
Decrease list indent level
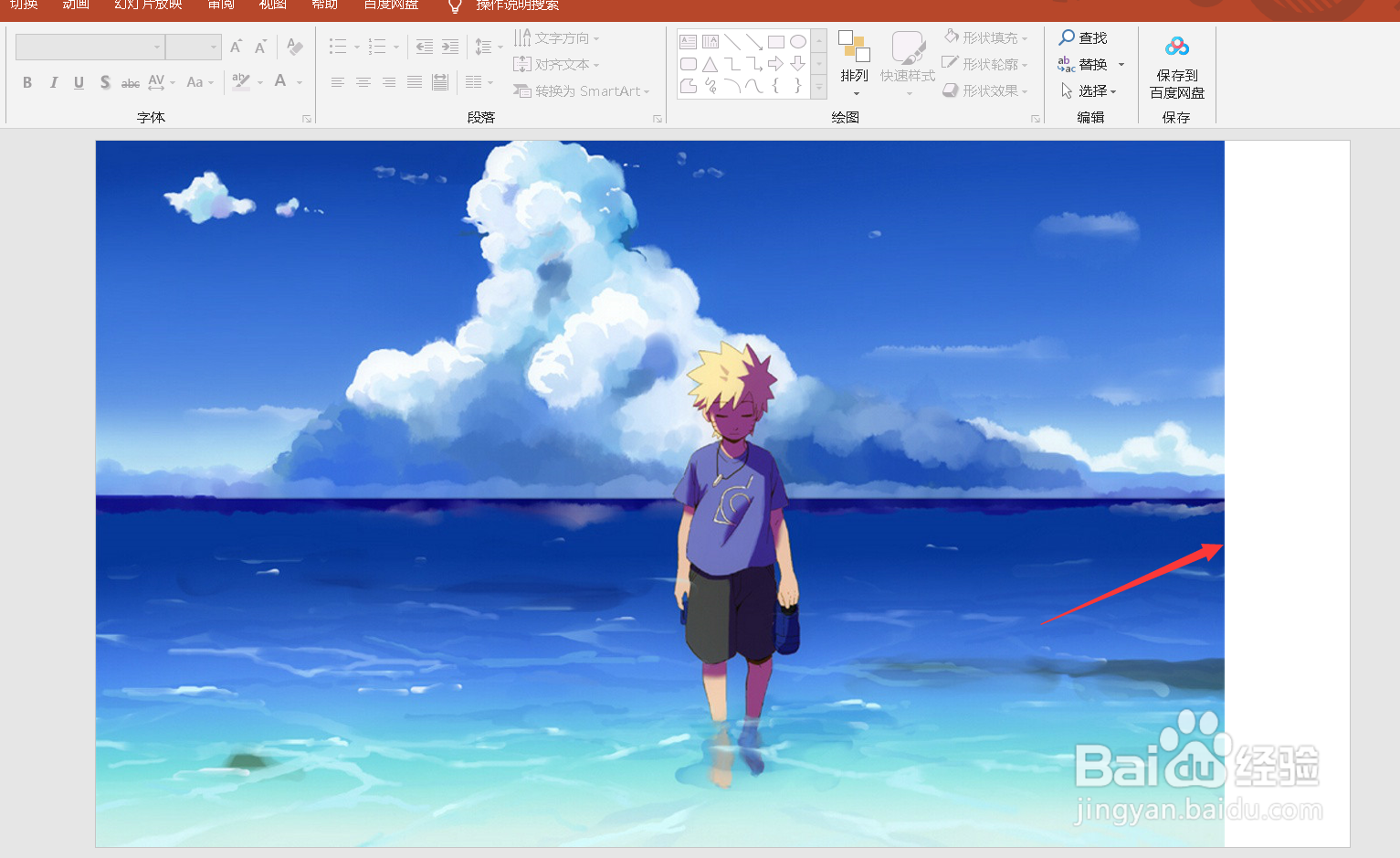click(x=425, y=47)
